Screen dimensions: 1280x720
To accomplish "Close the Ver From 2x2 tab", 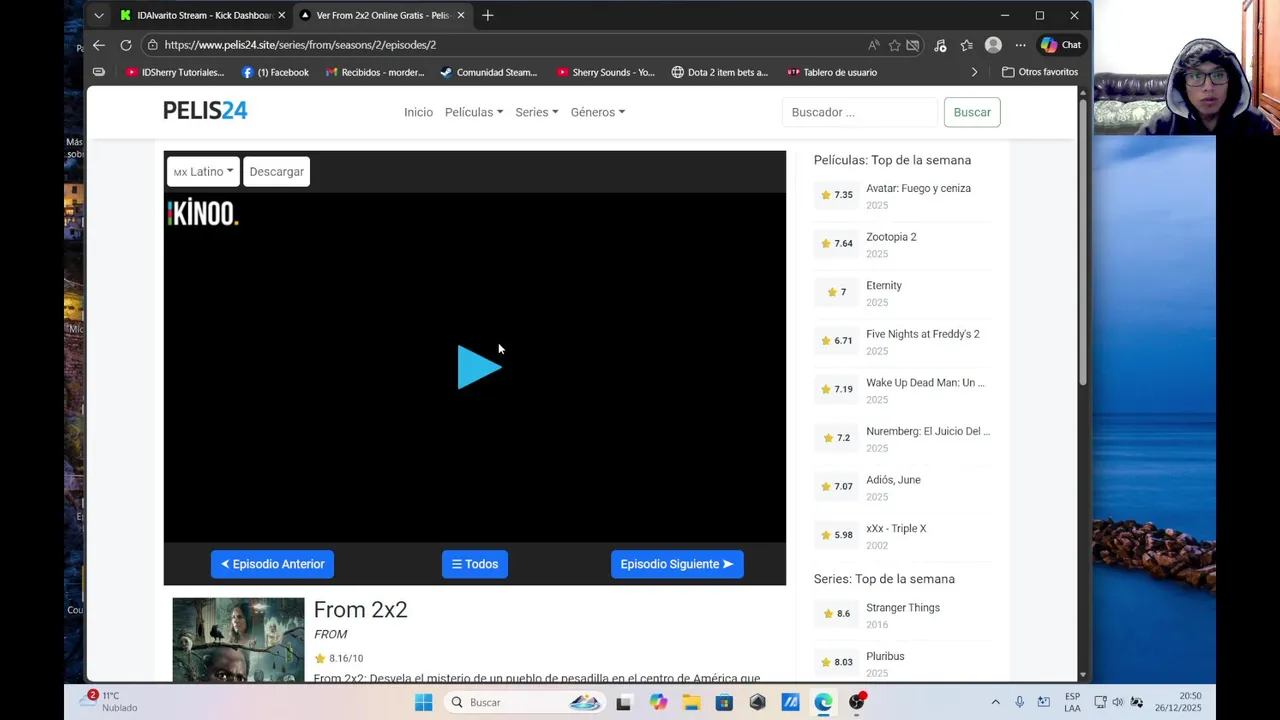I will pyautogui.click(x=461, y=15).
